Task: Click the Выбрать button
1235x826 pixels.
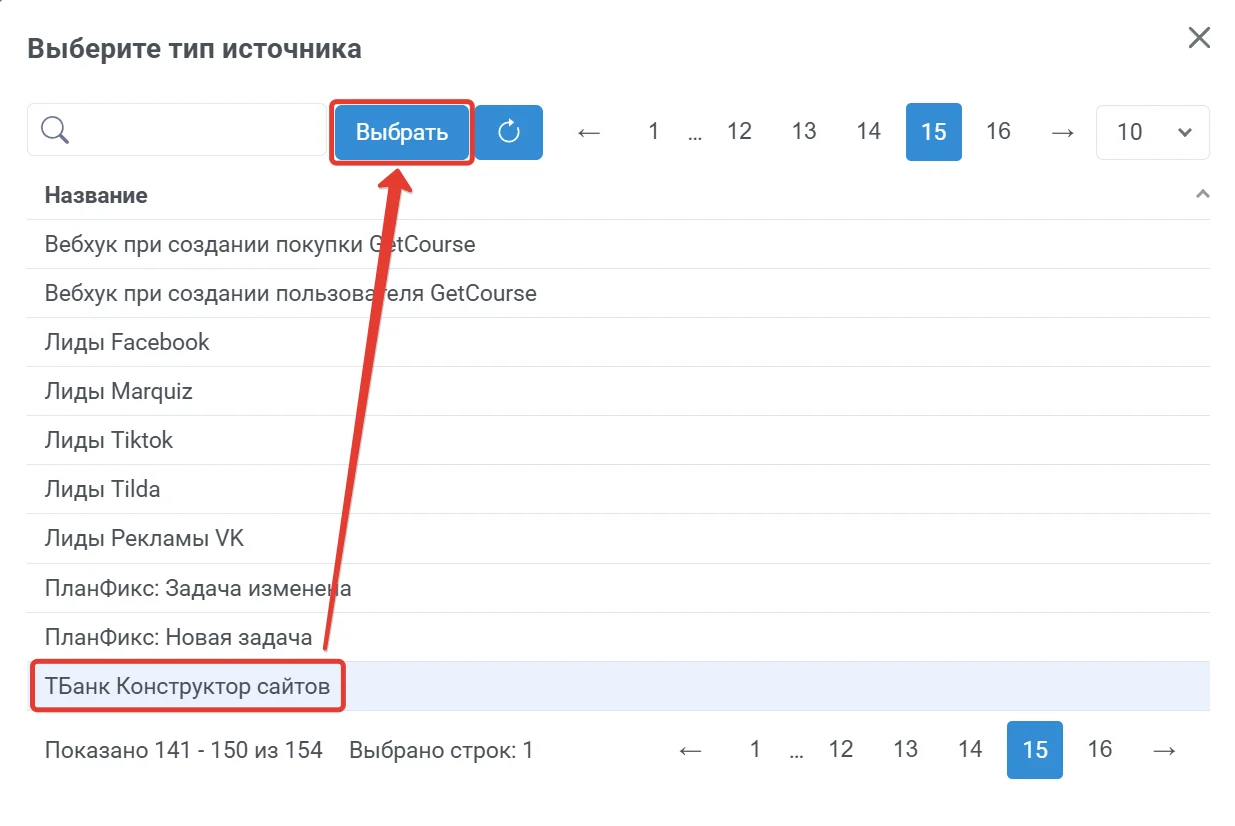Action: 402,132
